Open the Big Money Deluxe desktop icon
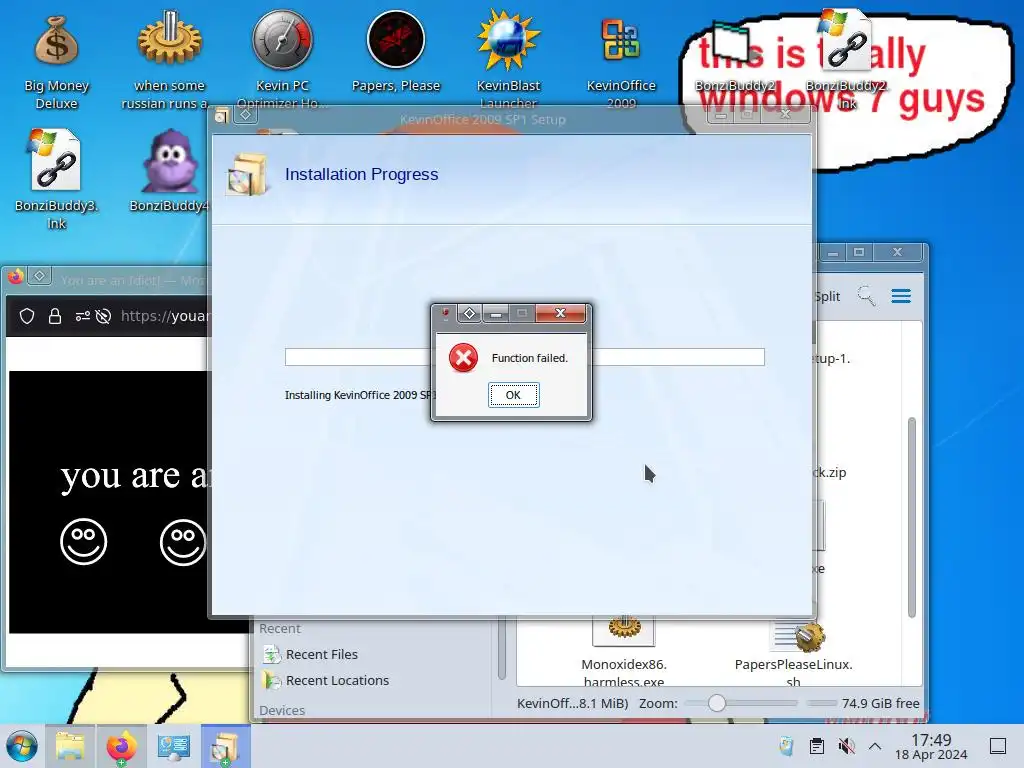This screenshot has height=768, width=1024. tap(56, 62)
